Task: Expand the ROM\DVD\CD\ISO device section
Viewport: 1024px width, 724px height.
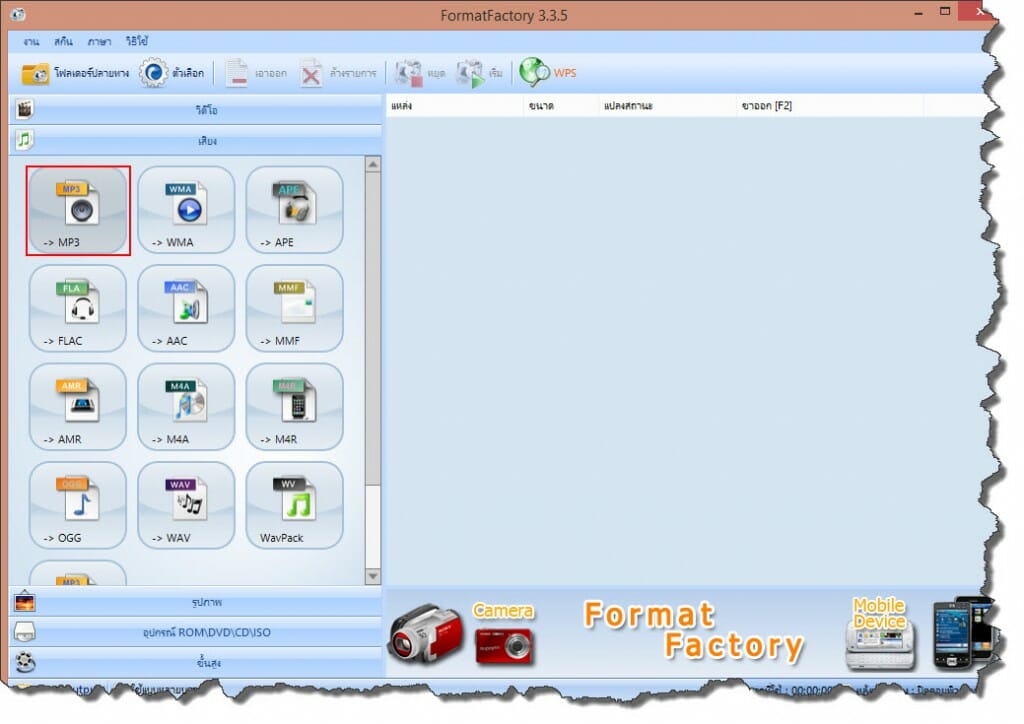Action: click(196, 632)
